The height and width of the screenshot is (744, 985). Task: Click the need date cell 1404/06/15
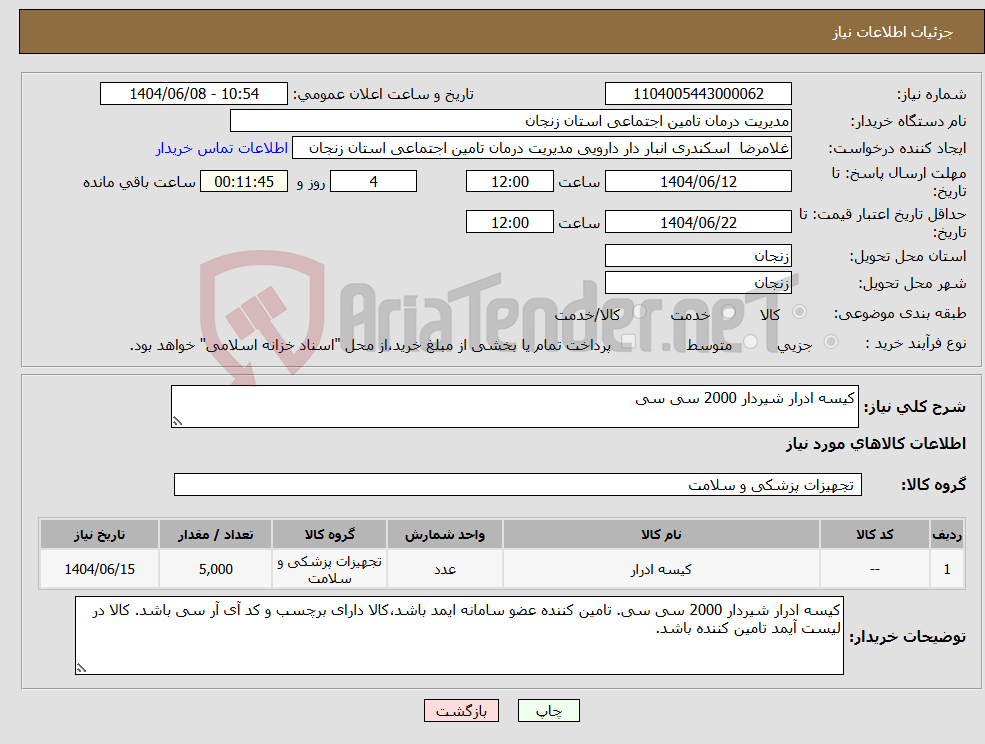(x=99, y=569)
